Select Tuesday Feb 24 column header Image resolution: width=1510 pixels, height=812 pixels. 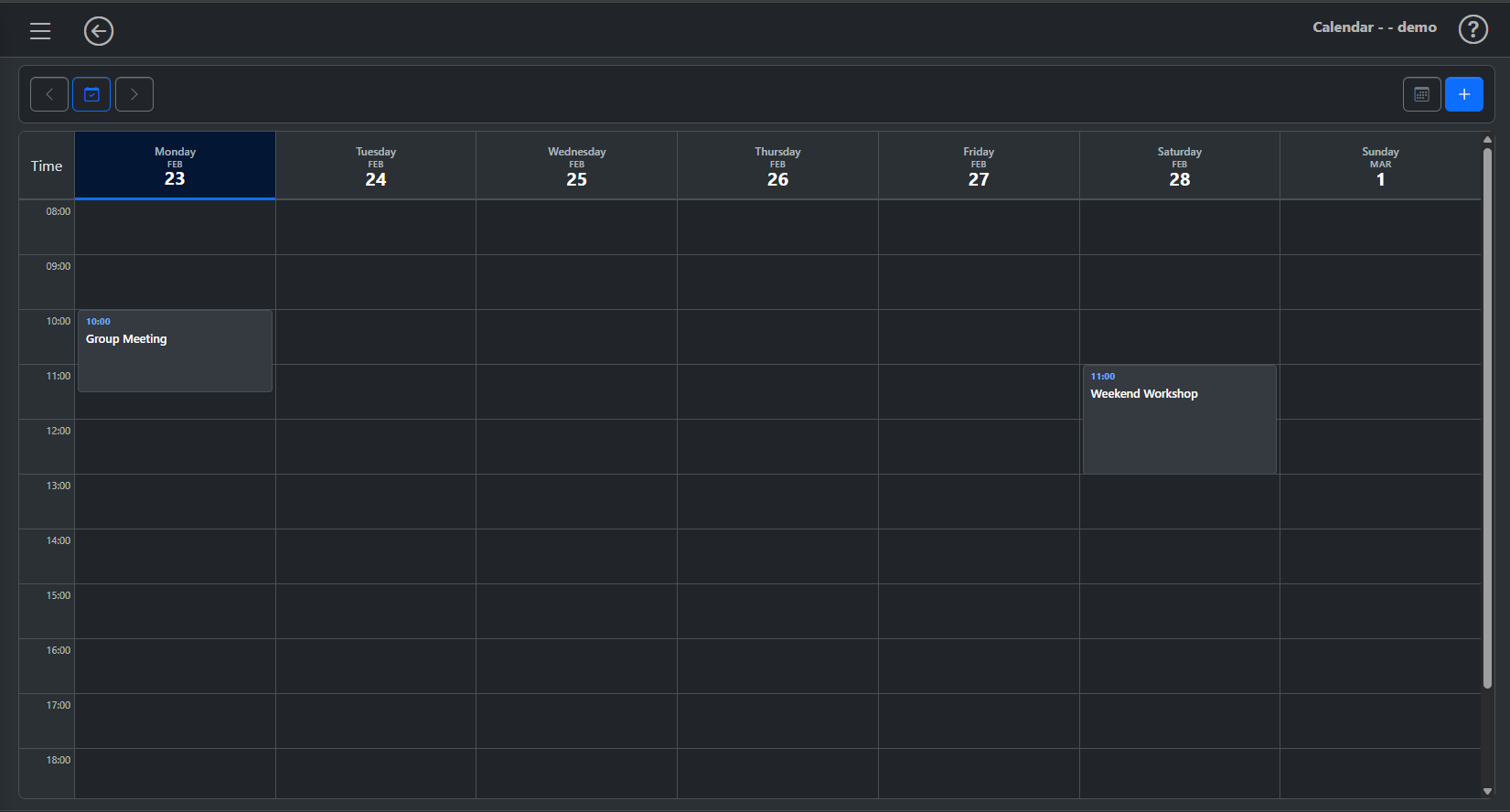pos(376,166)
